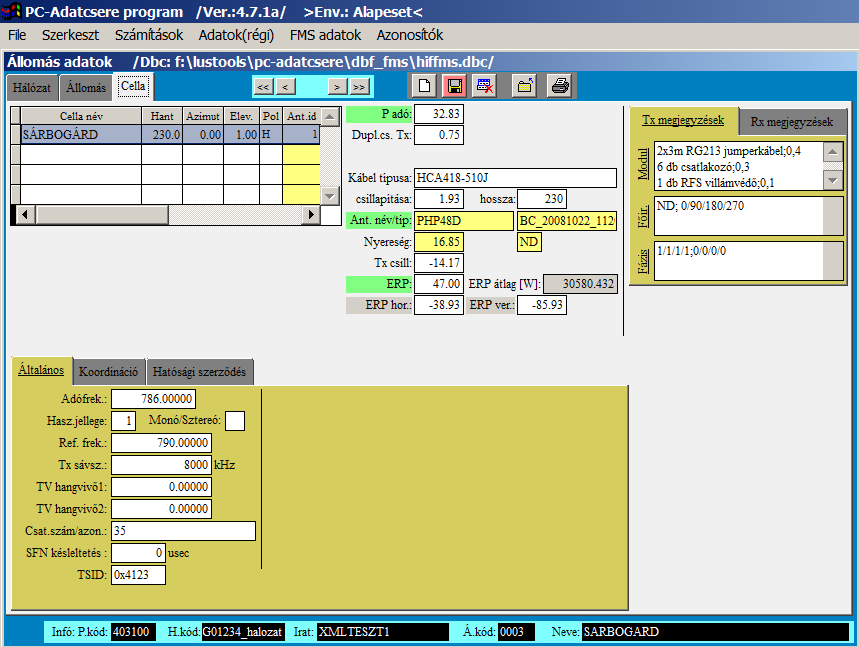Click the SÁRBOGÁRD cell name row

pos(81,135)
